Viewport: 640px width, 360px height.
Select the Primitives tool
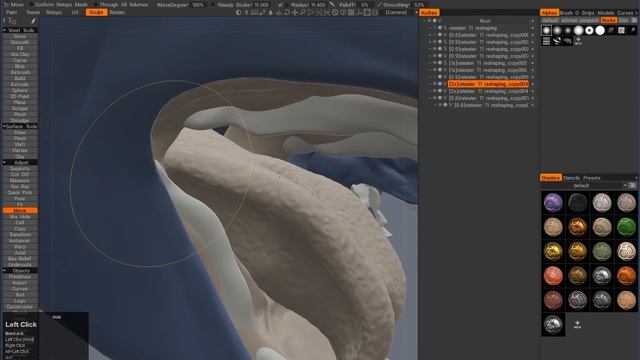pyautogui.click(x=20, y=277)
